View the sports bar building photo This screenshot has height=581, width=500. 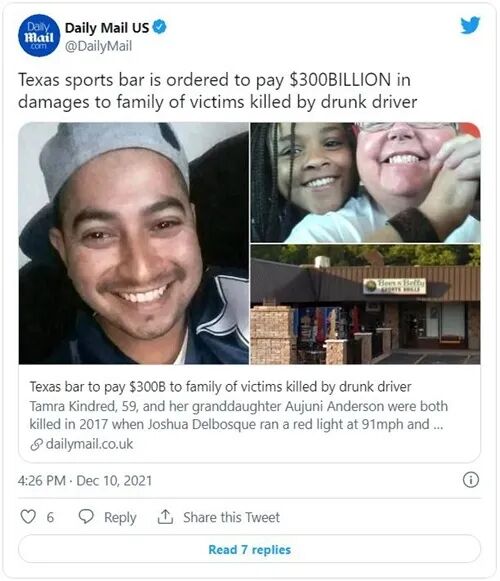(x=365, y=304)
